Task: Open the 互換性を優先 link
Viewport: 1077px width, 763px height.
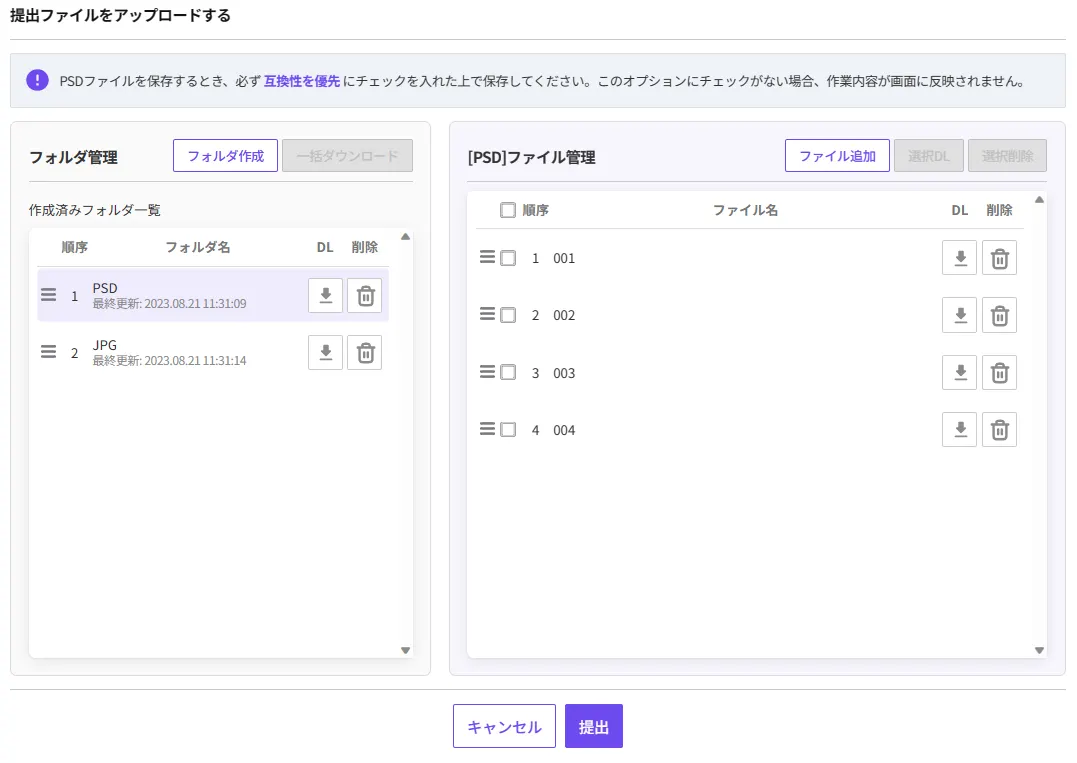Action: point(302,81)
